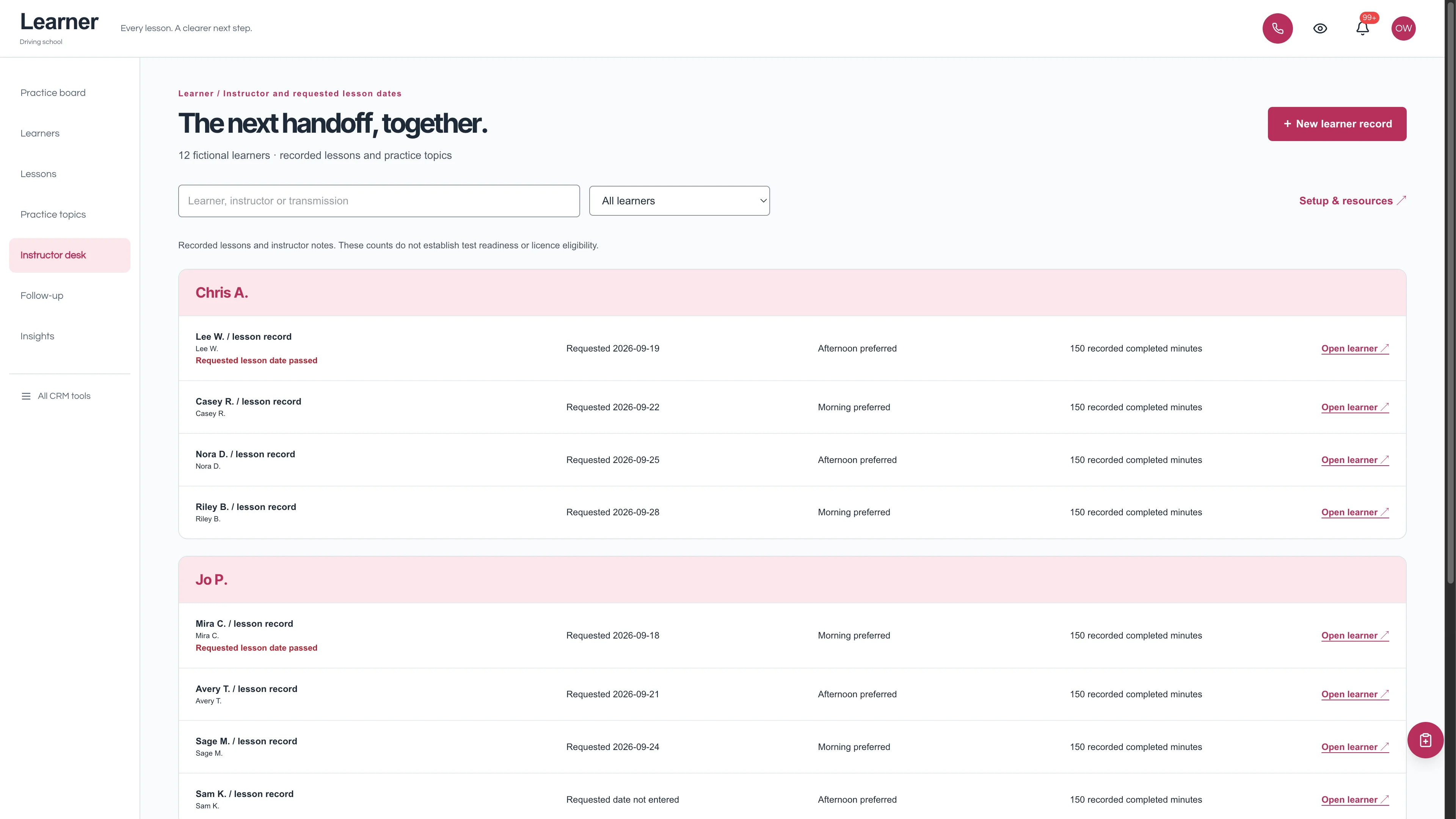Open learner link for Mira C.
Image resolution: width=1456 pixels, height=819 pixels.
1355,636
